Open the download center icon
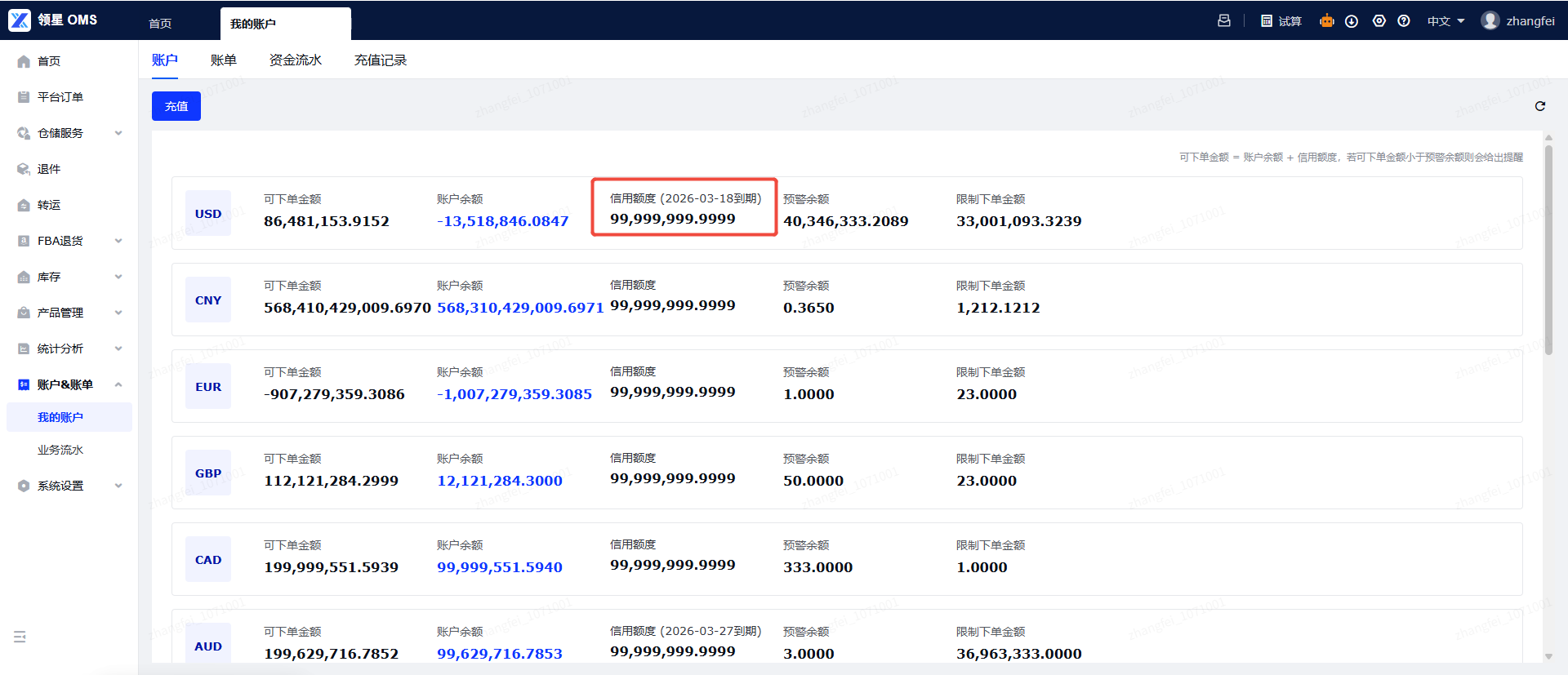This screenshot has width=1568, height=675. point(1352,21)
